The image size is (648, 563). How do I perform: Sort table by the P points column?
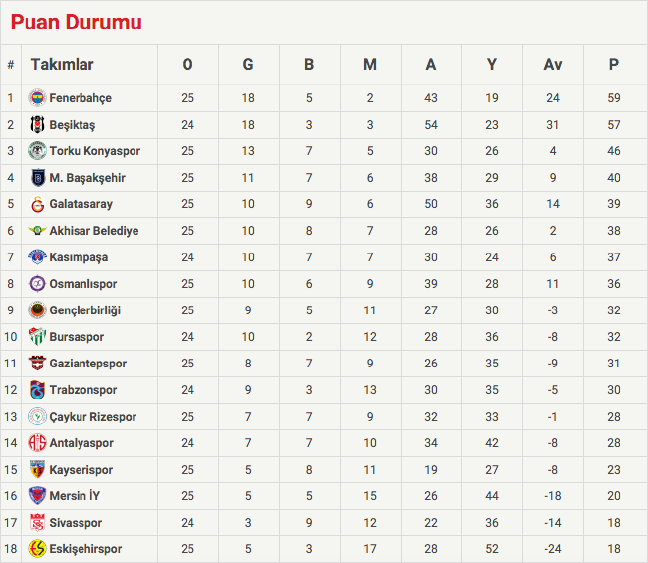613,65
